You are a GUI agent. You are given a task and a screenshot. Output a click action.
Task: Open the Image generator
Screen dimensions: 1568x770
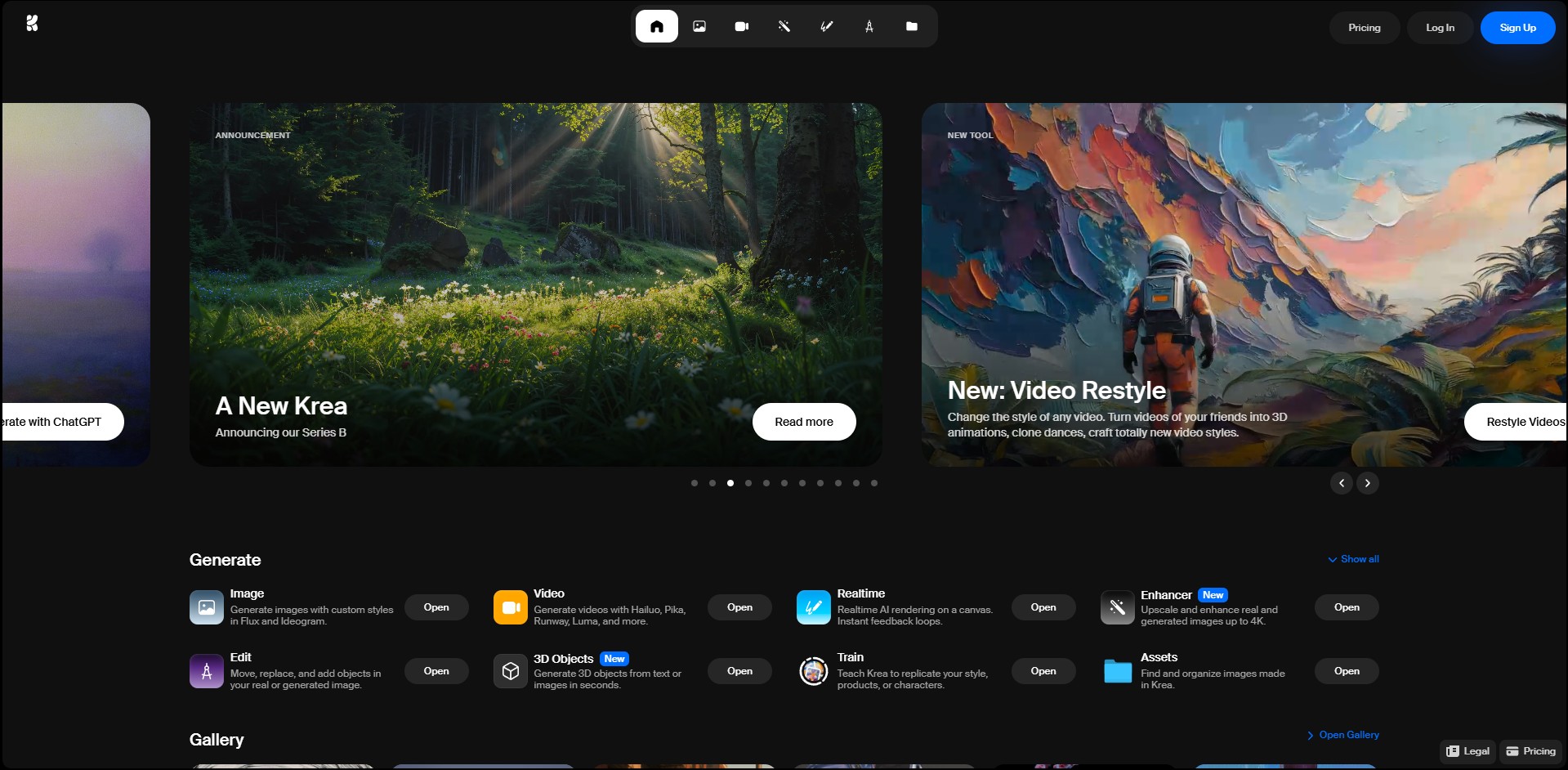click(436, 607)
